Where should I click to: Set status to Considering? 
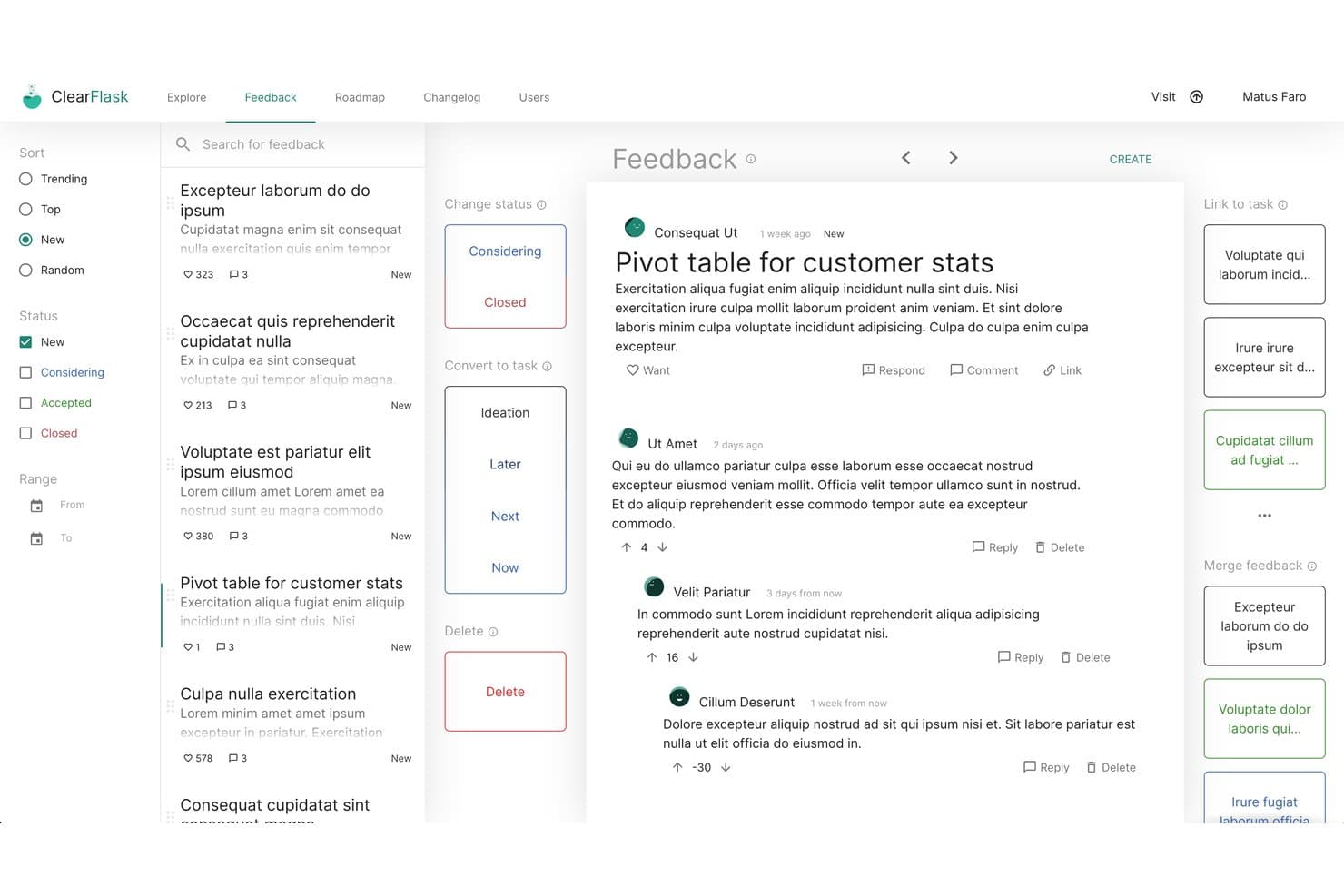click(x=505, y=251)
